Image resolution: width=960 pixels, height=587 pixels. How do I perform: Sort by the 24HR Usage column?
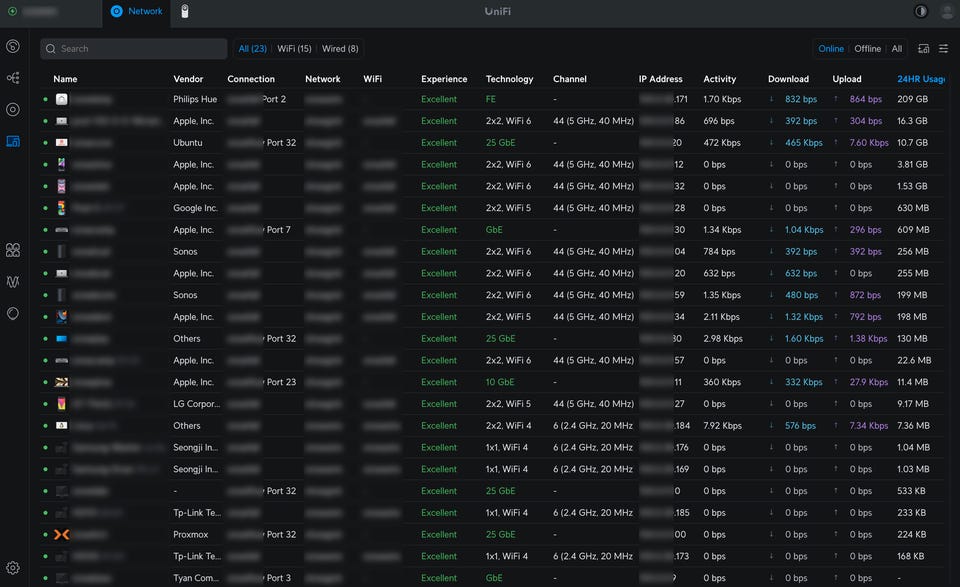click(920, 79)
